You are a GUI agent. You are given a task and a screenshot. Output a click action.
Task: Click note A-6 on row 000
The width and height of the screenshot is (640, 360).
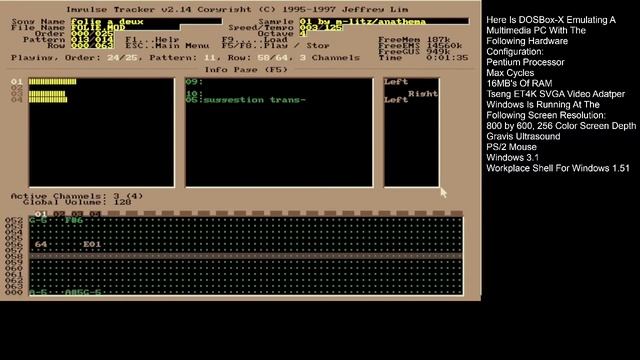pos(38,292)
